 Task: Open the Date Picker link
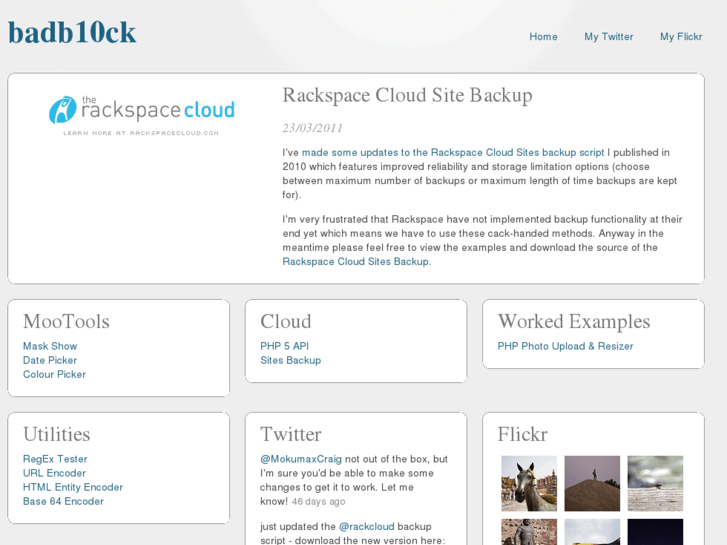click(50, 360)
